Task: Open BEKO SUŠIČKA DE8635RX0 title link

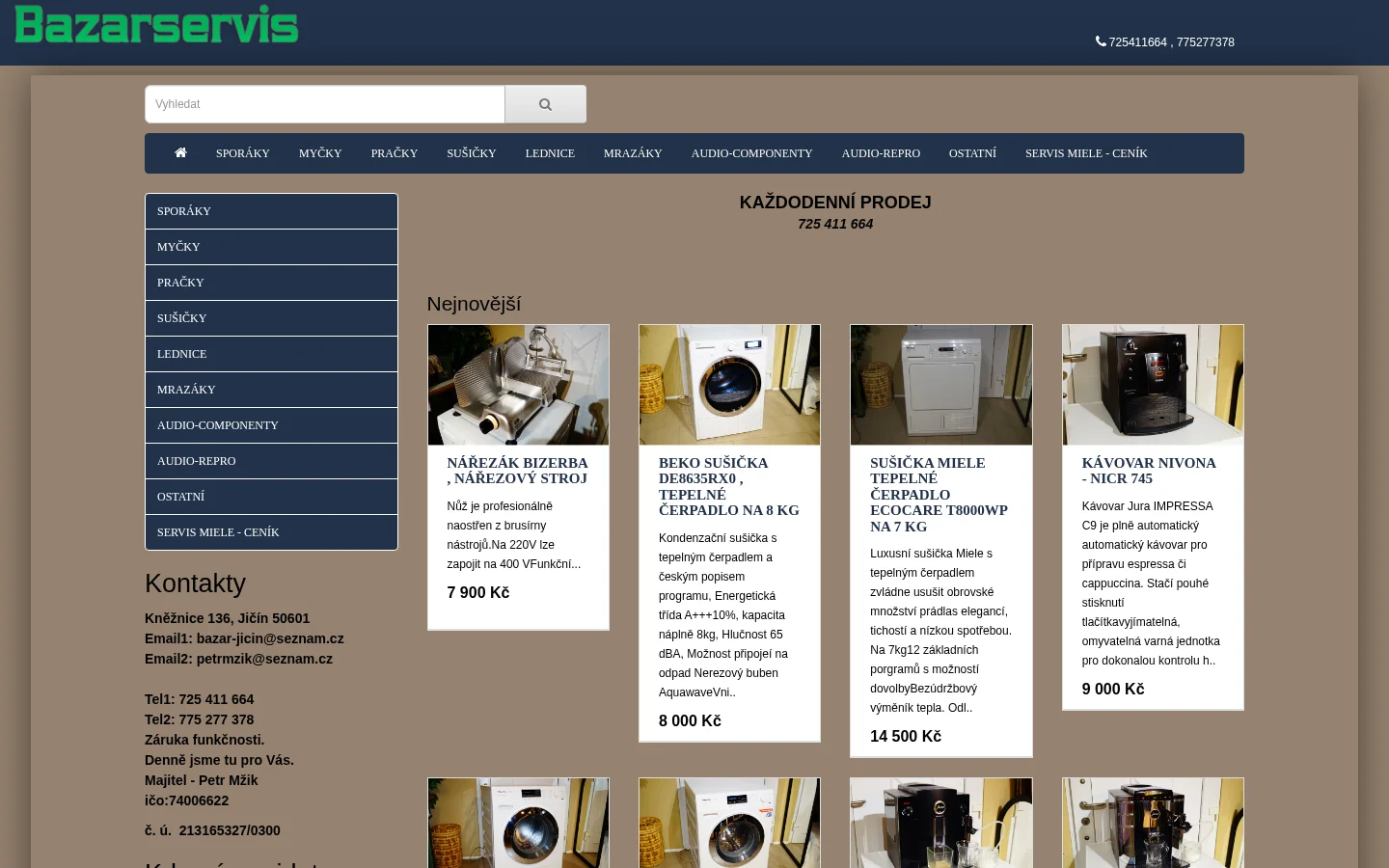Action: [x=729, y=486]
